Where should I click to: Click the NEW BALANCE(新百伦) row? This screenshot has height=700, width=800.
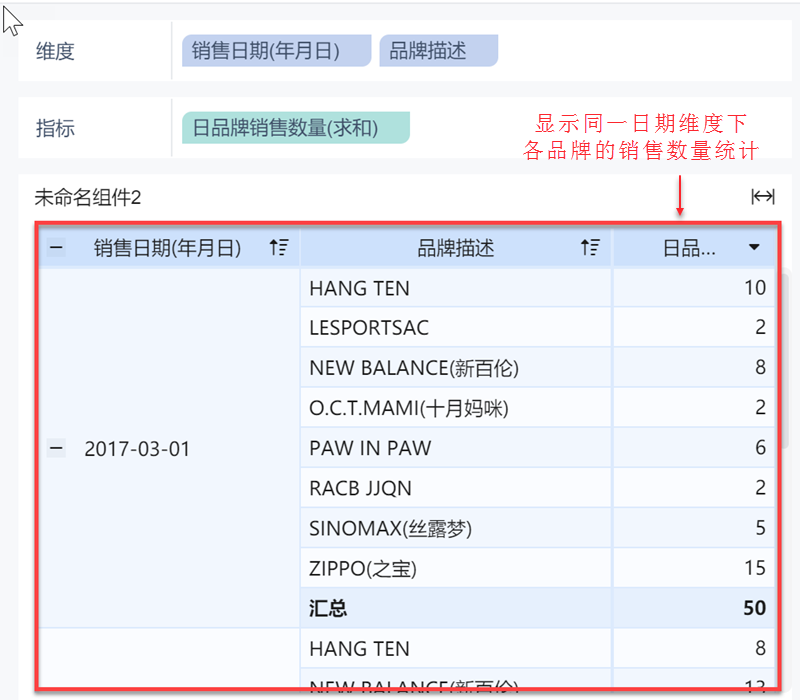[414, 368]
